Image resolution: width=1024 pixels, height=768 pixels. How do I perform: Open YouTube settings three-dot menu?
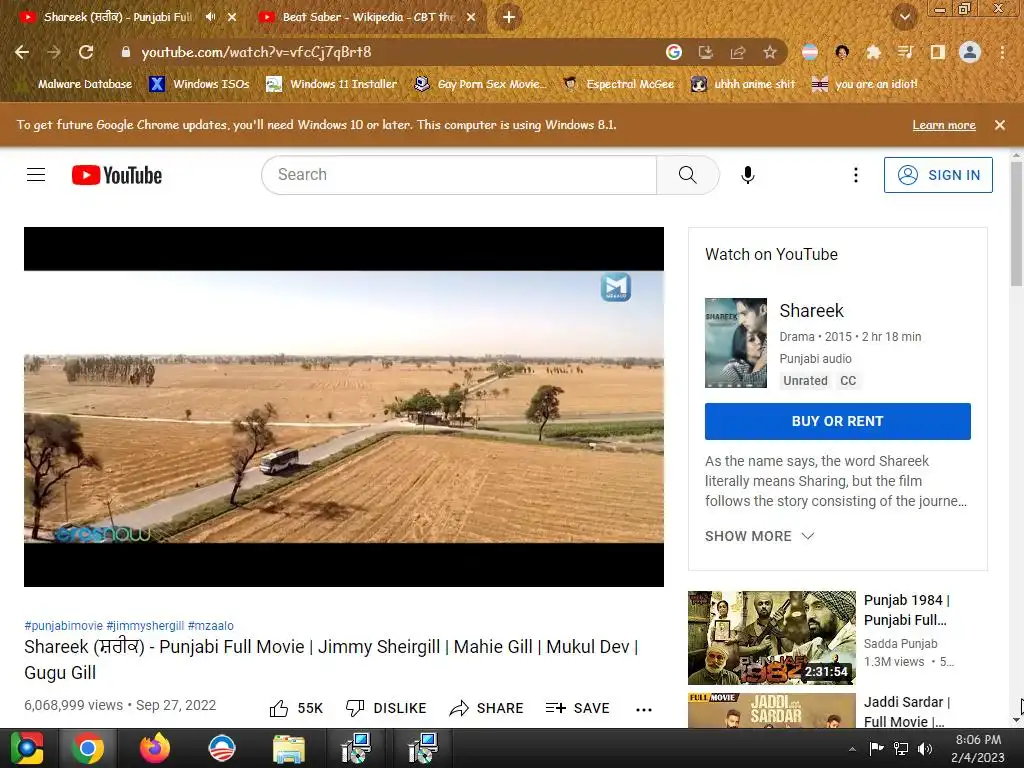click(856, 175)
